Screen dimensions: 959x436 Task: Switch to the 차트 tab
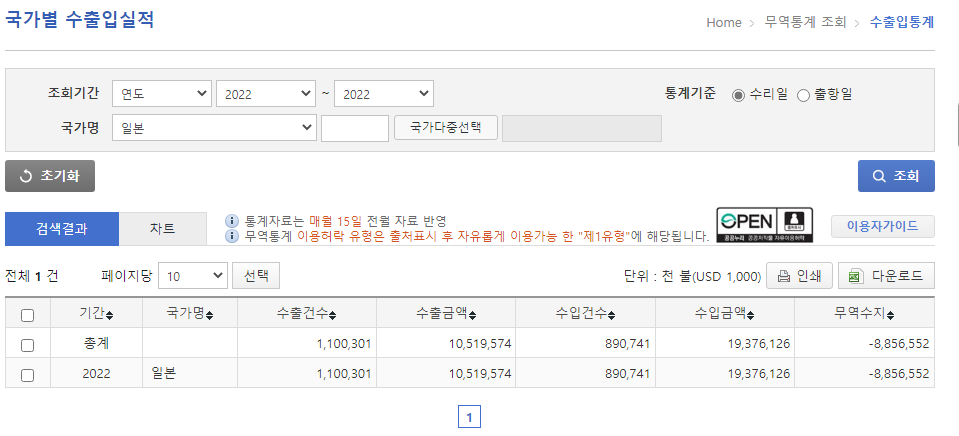pos(162,228)
